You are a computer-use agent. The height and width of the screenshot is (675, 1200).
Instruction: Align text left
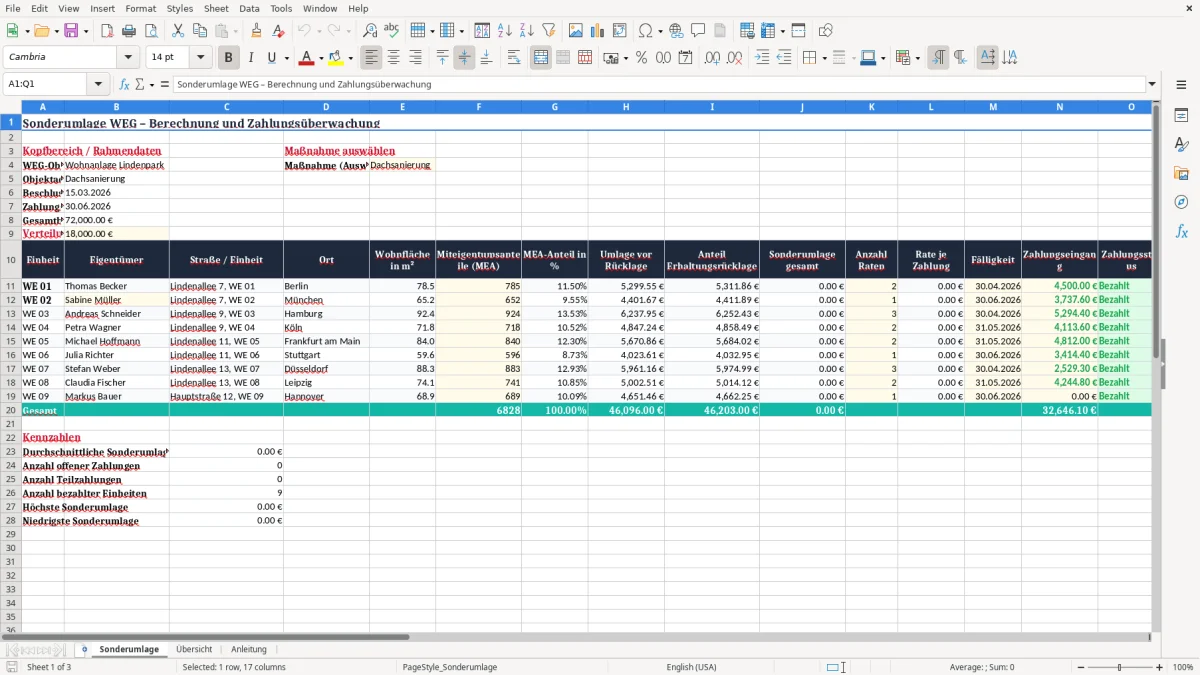(371, 58)
